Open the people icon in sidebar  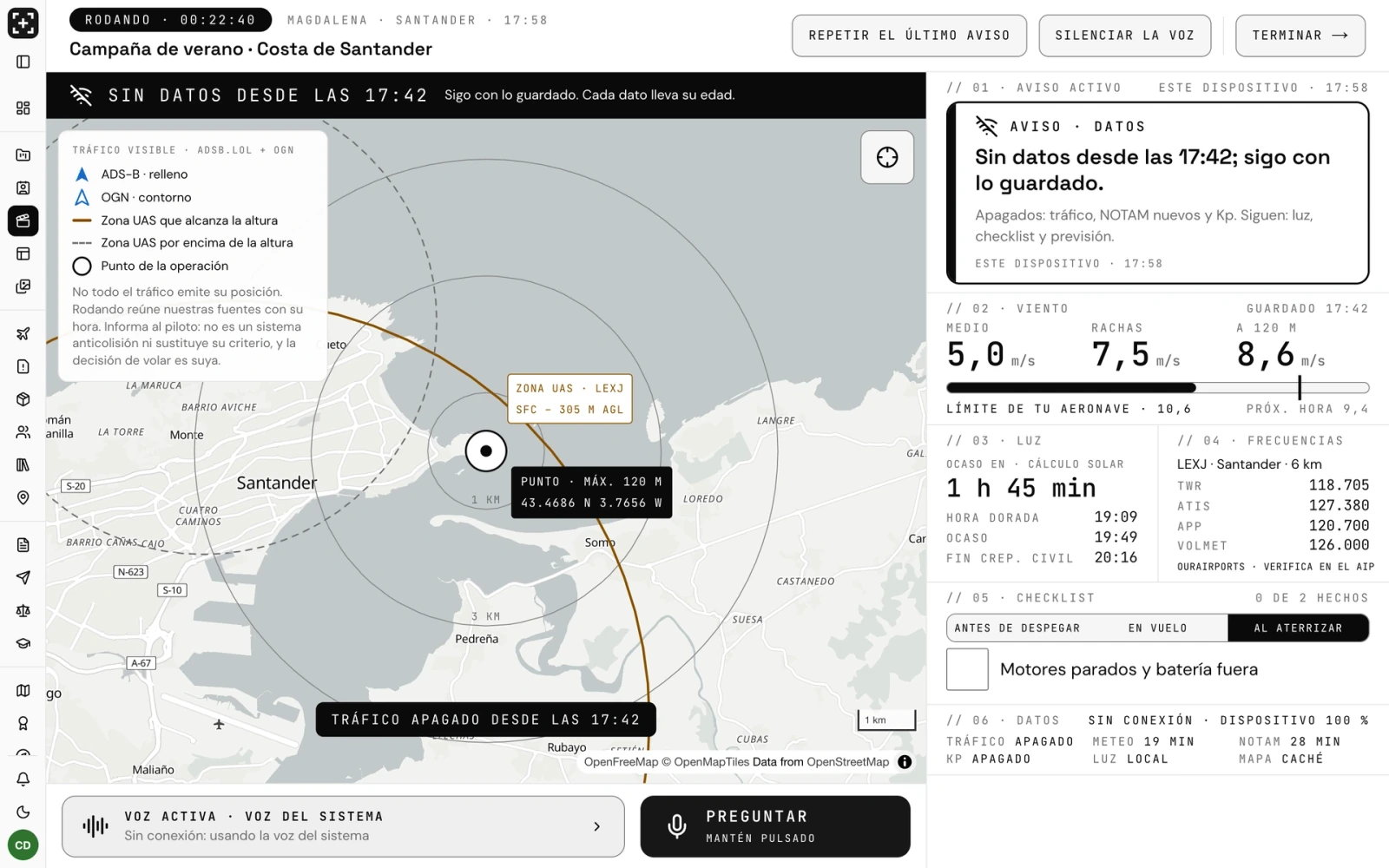pyautogui.click(x=23, y=432)
